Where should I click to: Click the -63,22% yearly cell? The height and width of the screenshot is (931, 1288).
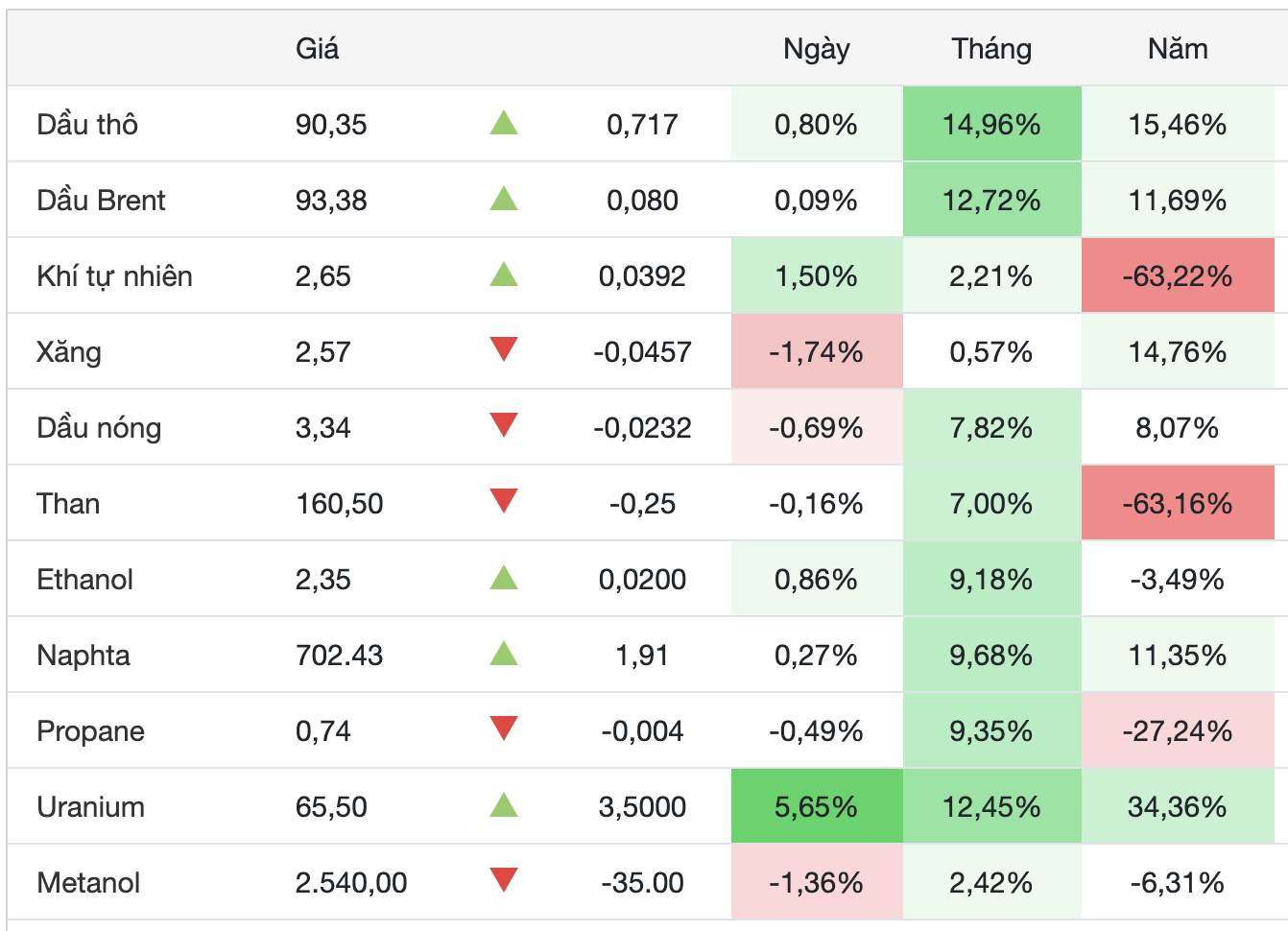pyautogui.click(x=1178, y=275)
